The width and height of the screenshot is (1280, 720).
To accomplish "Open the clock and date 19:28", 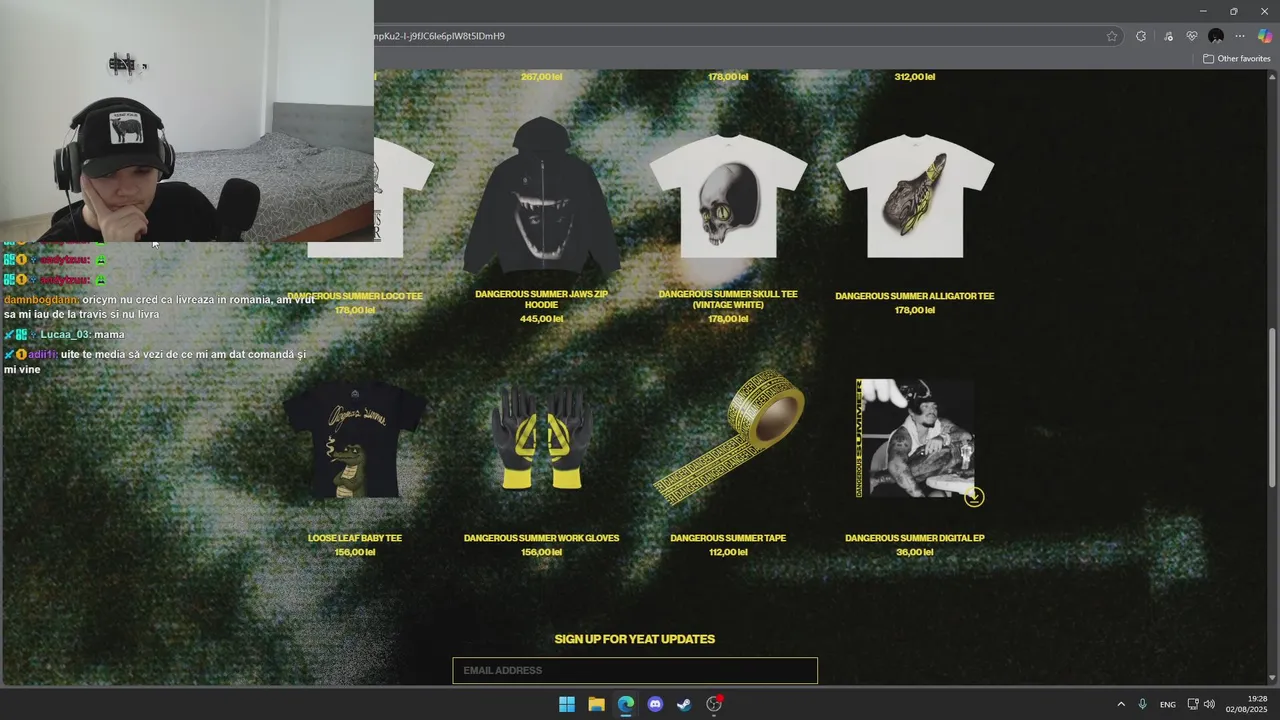I will click(x=1246, y=704).
